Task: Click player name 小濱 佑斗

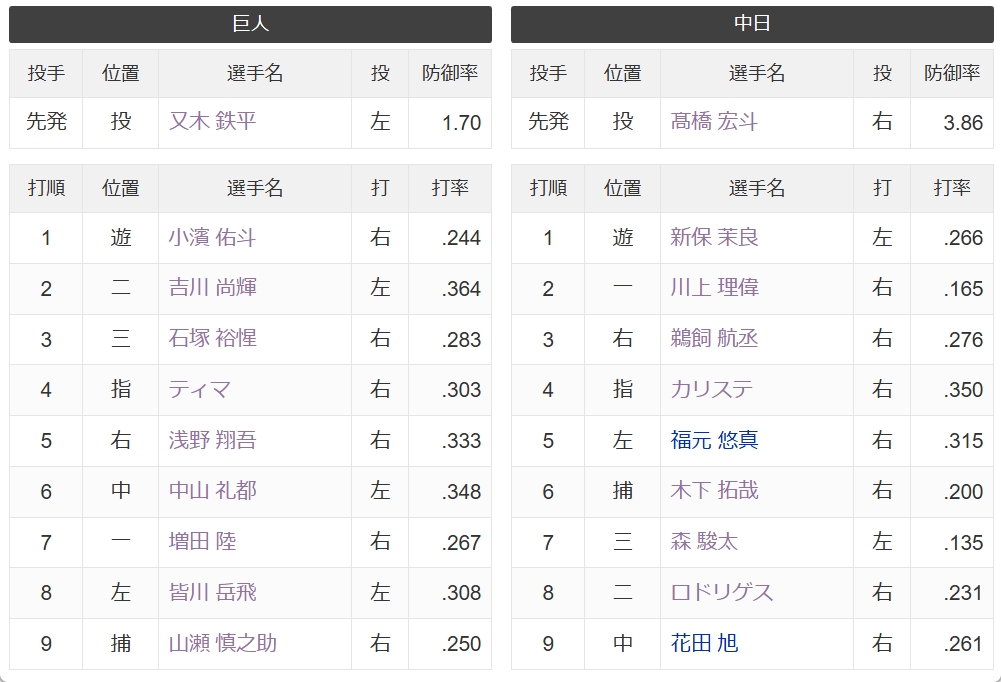Action: (x=212, y=237)
